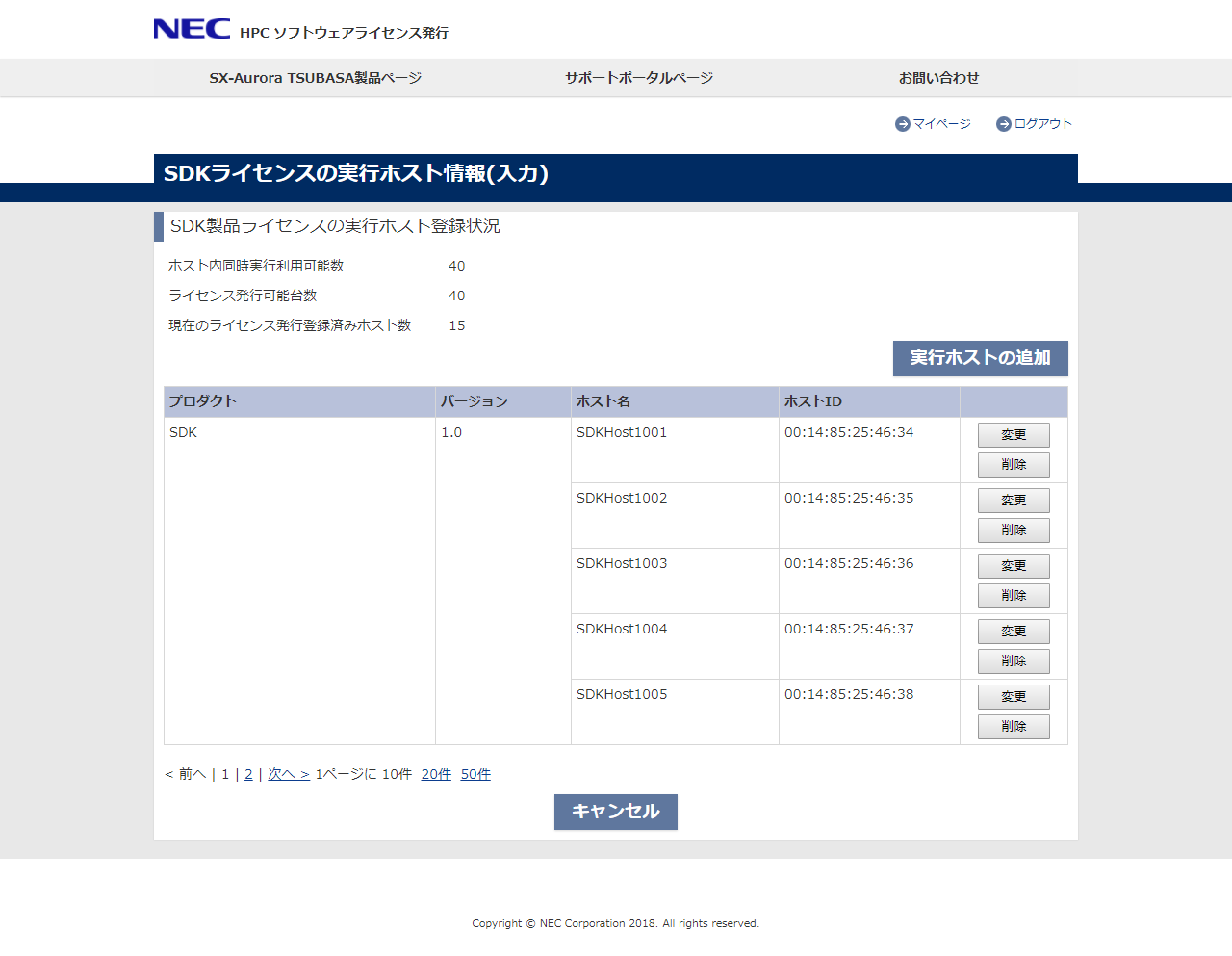Screen dimensions: 1232x956
Task: Click ライセンス発行可能台数 label
Action: [x=243, y=296]
